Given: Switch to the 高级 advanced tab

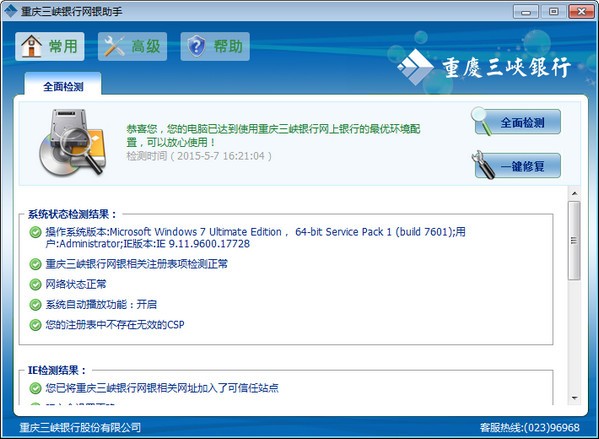Looking at the screenshot, I should (132, 47).
